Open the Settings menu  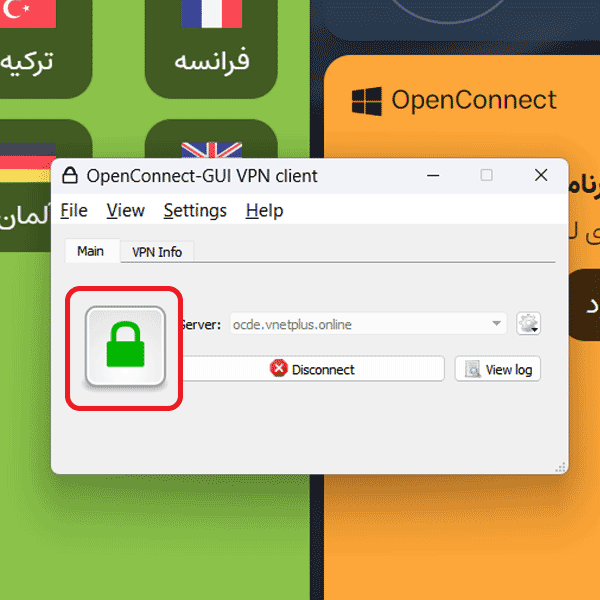pos(195,210)
